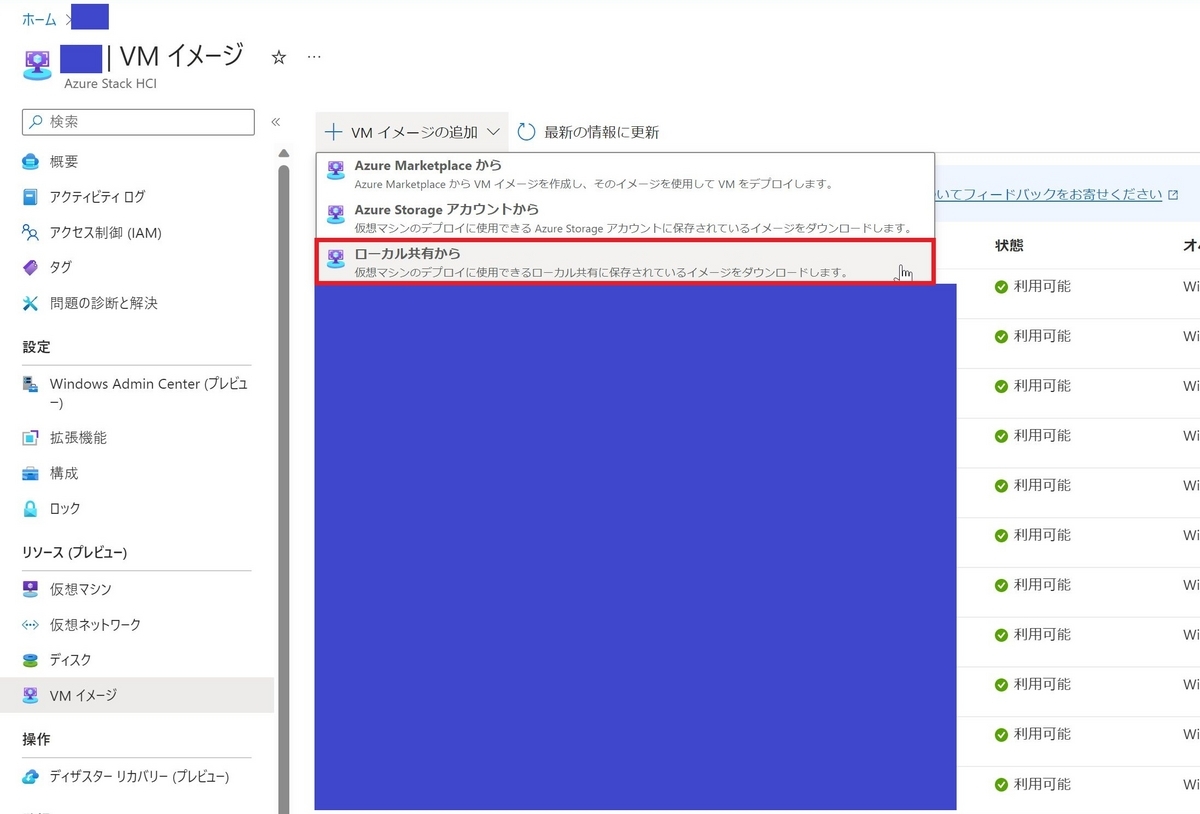Click the 状態 column header
The width and height of the screenshot is (1200, 814).
(x=1009, y=245)
